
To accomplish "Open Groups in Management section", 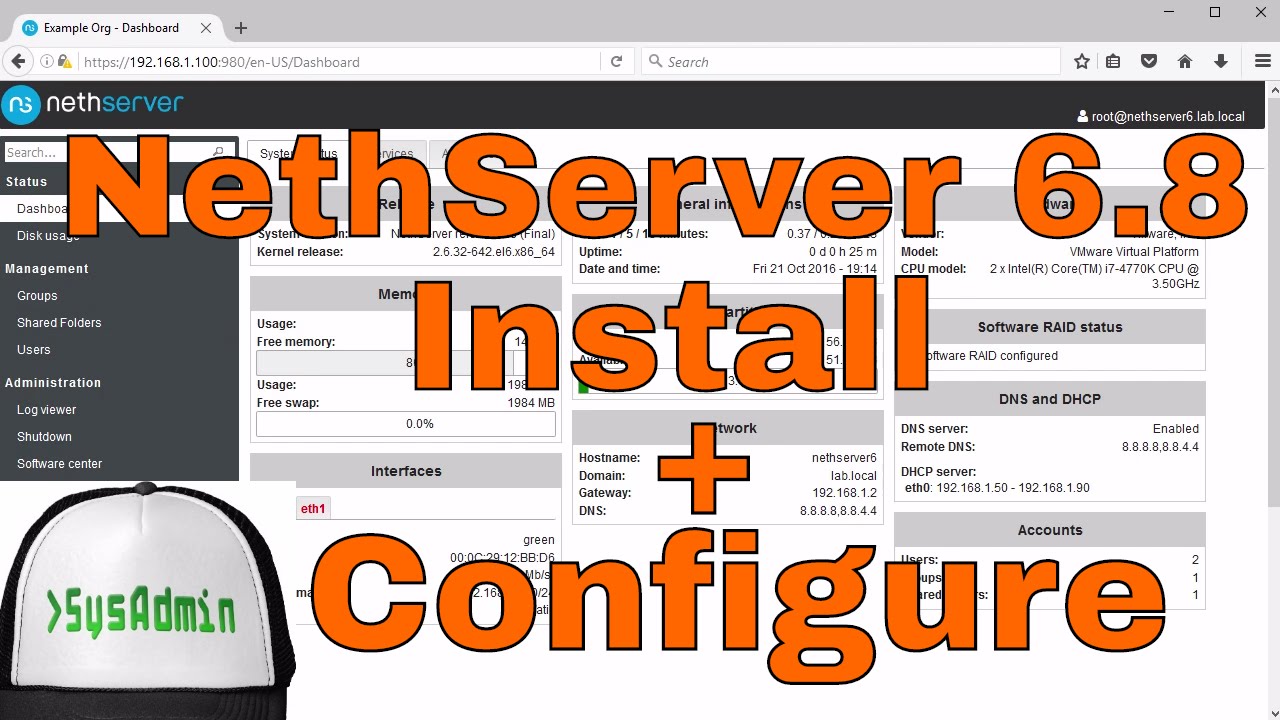I will 37,296.
